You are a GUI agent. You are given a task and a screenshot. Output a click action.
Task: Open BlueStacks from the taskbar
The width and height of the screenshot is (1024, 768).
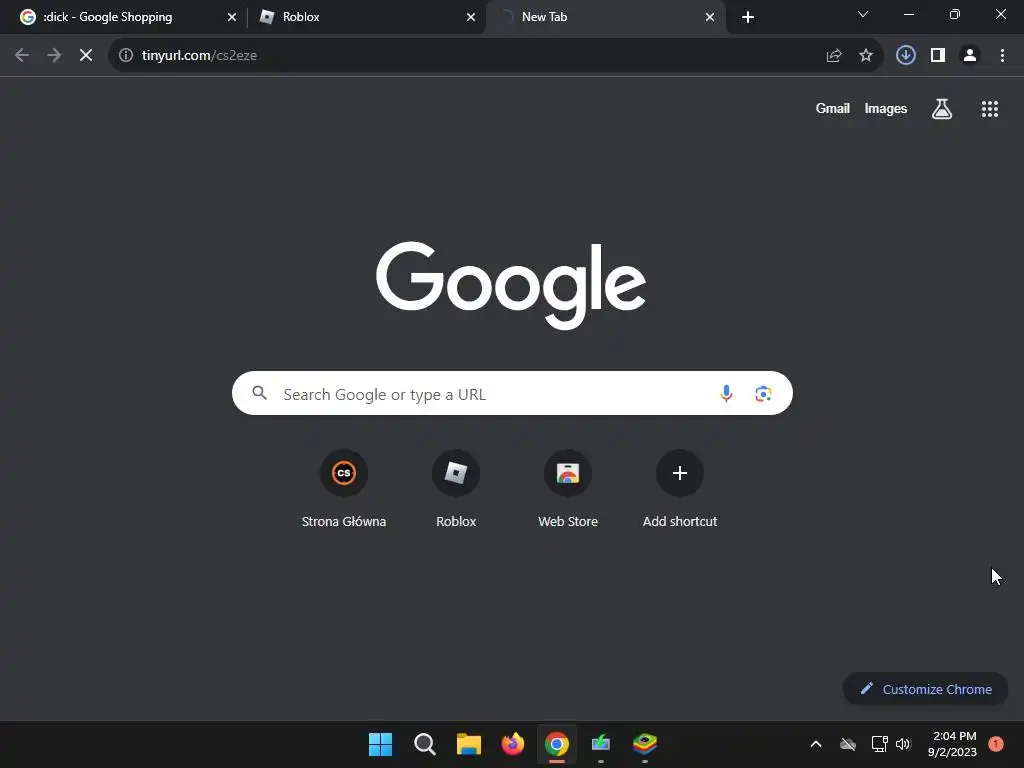(645, 744)
